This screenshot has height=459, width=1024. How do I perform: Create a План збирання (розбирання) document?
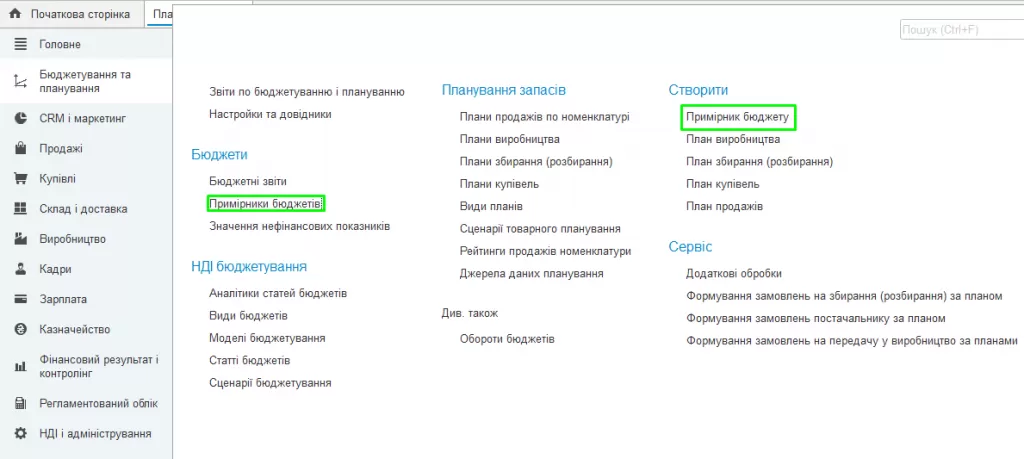(x=760, y=161)
